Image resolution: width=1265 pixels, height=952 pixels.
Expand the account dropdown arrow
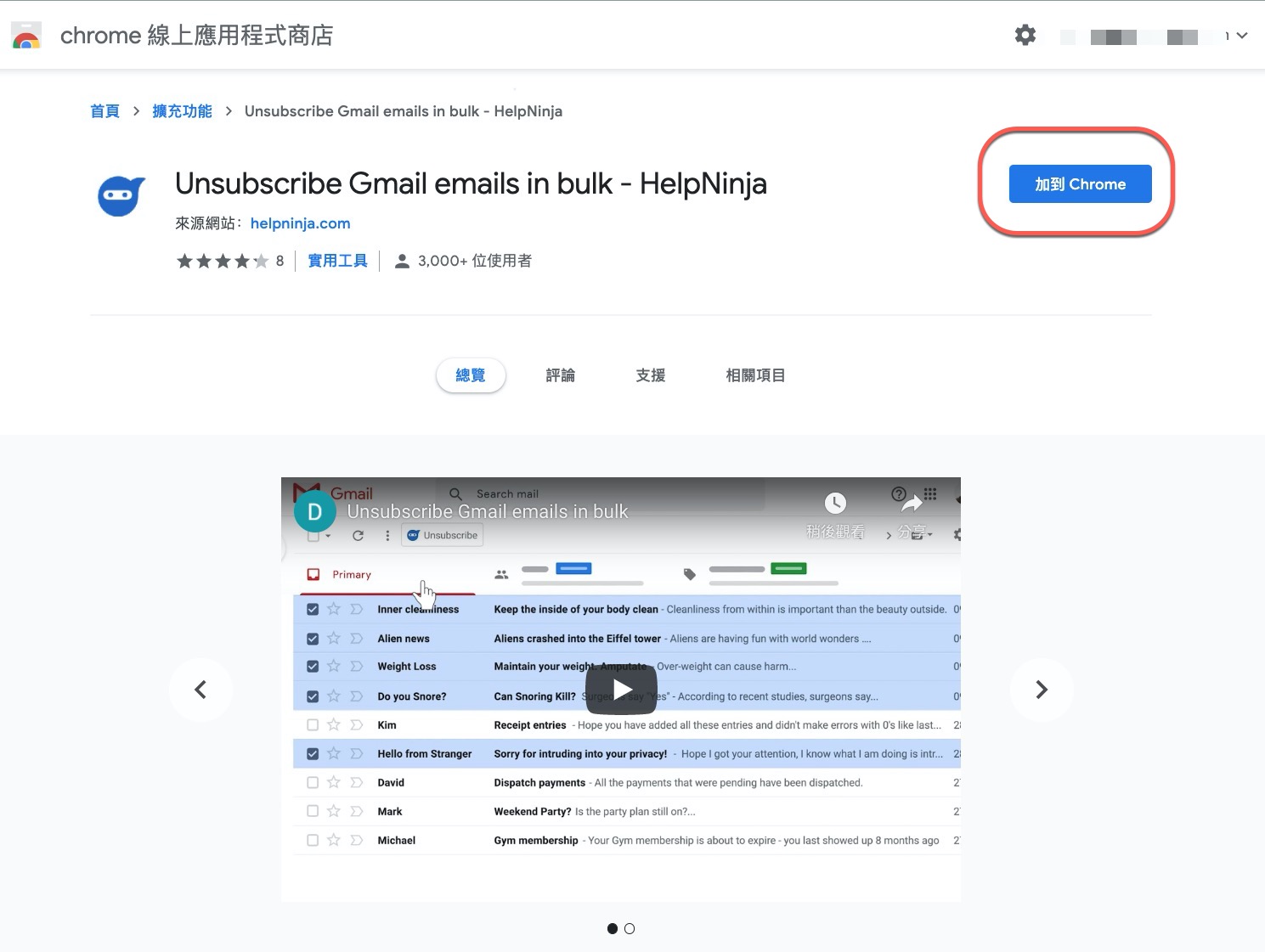[x=1242, y=36]
